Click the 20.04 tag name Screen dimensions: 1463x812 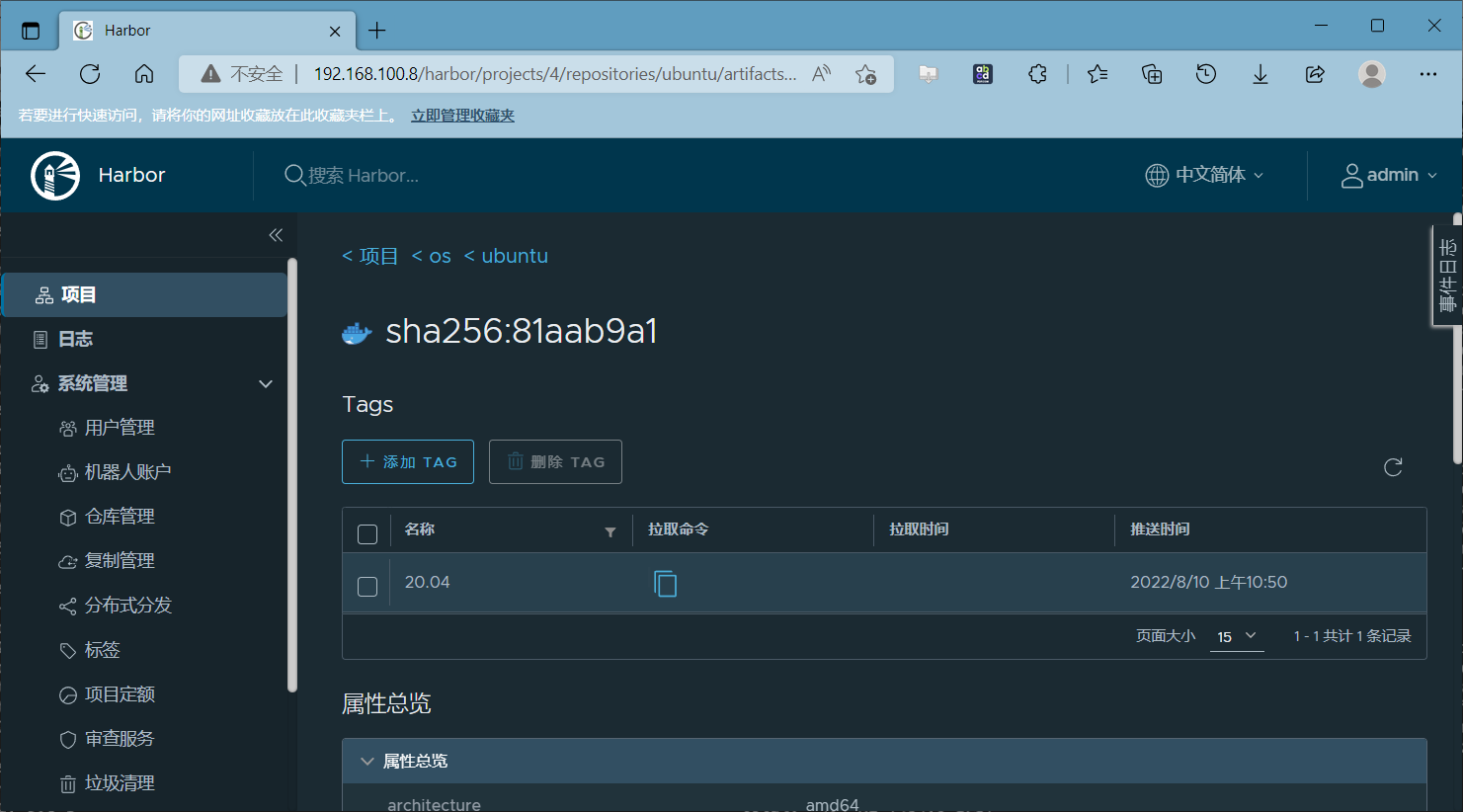click(x=427, y=583)
